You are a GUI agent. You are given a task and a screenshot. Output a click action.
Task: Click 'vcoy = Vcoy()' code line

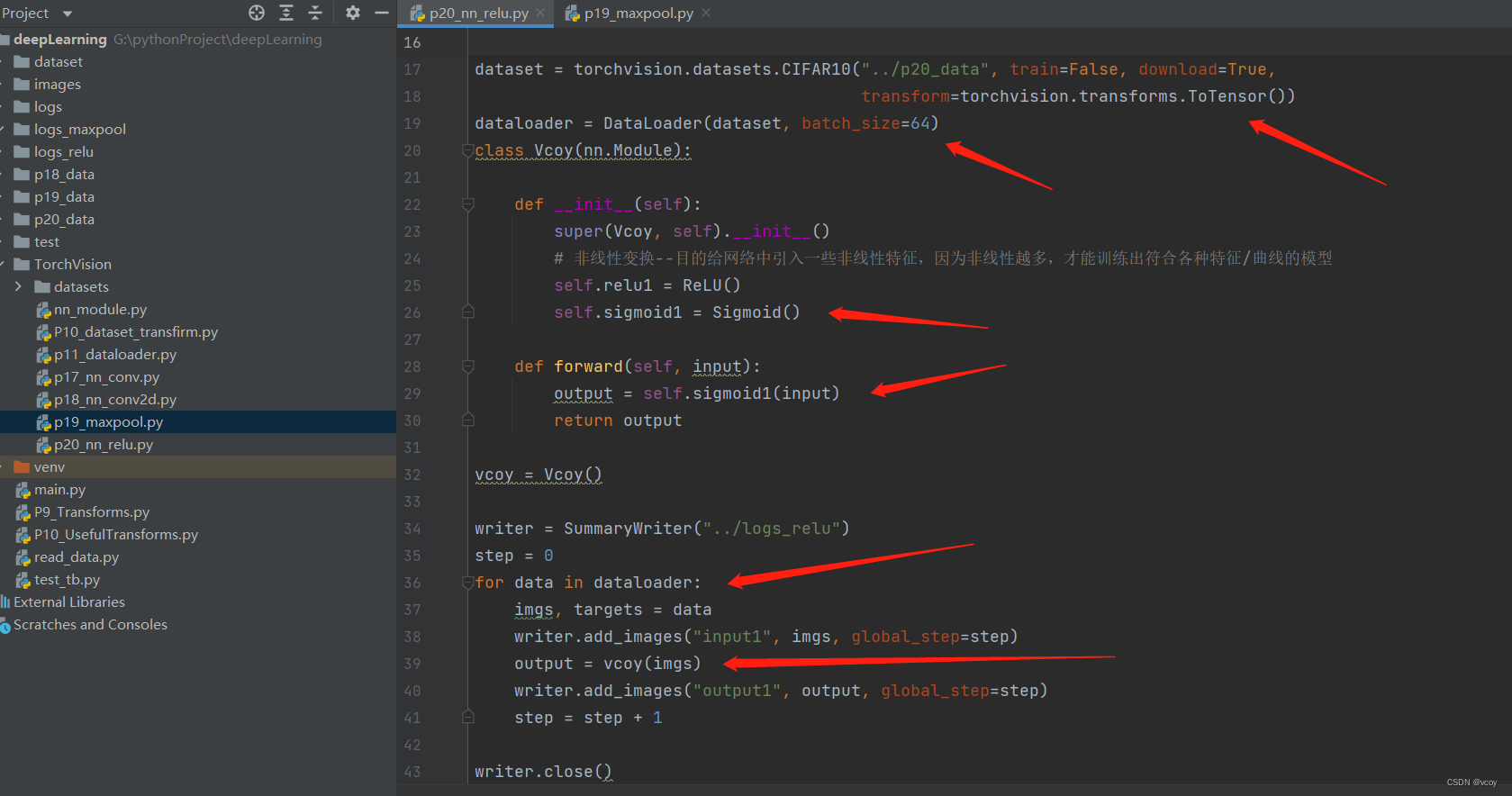point(539,475)
